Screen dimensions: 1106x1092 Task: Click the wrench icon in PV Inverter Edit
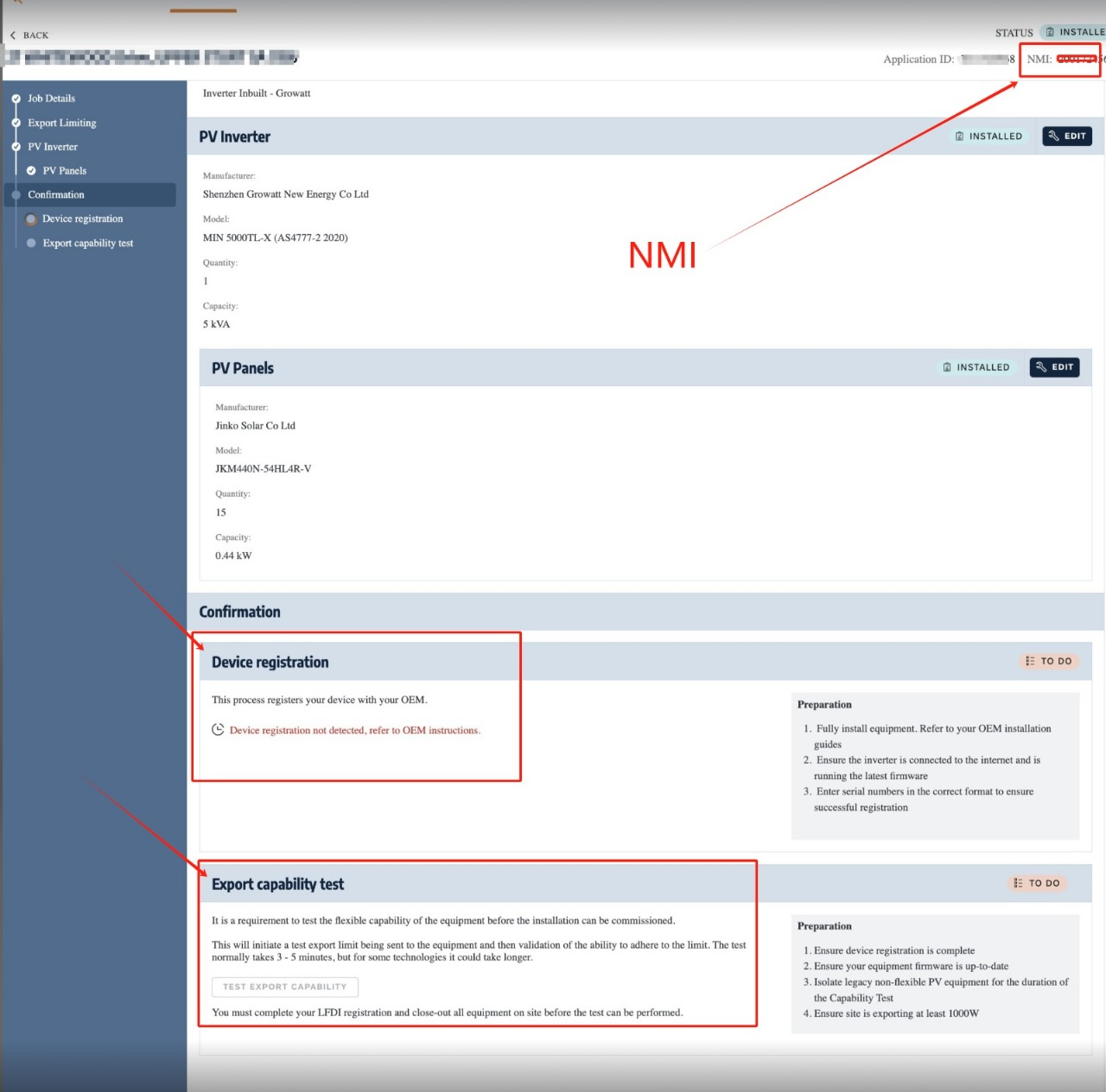[1053, 136]
